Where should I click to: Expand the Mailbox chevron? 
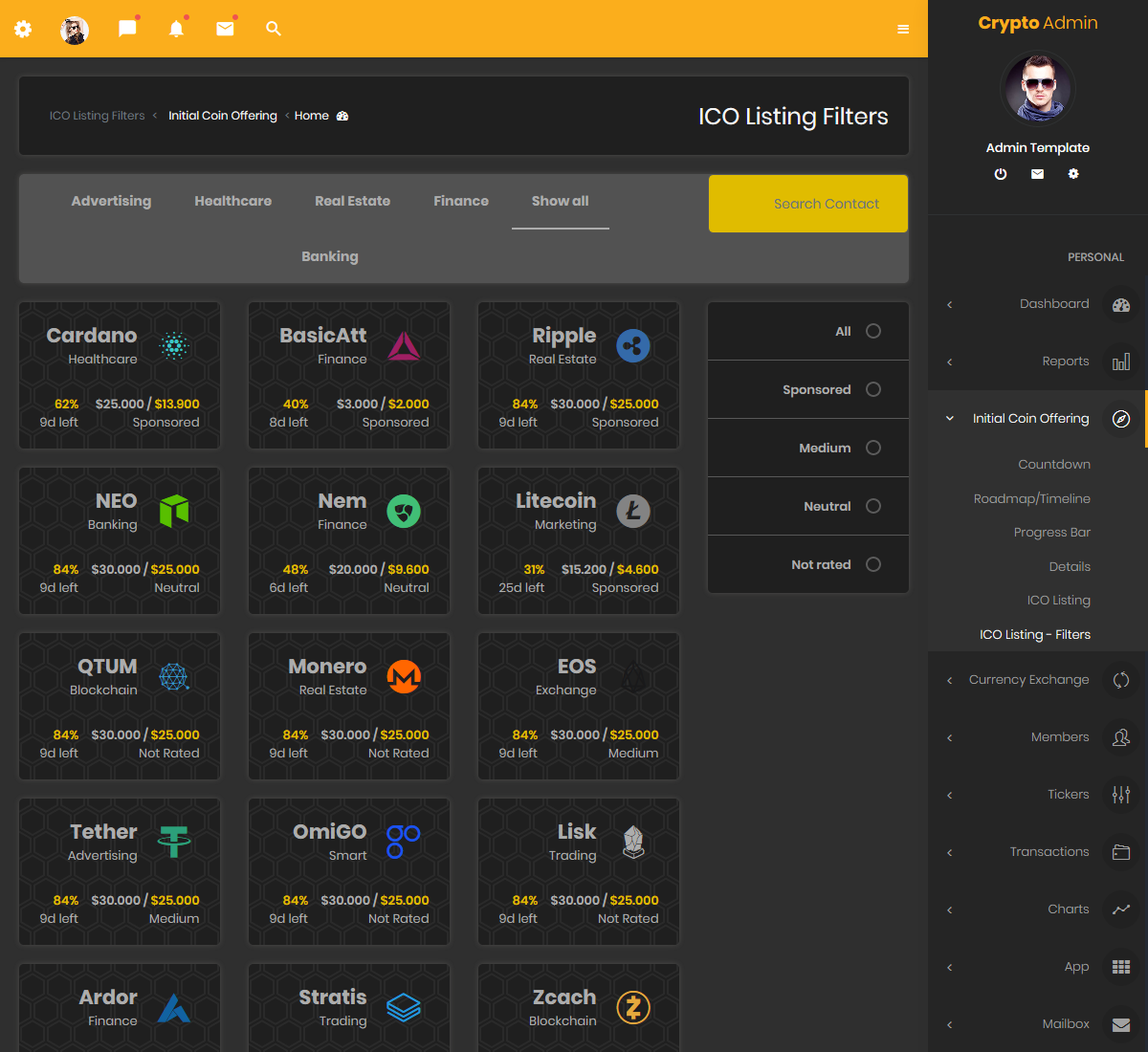(950, 1025)
